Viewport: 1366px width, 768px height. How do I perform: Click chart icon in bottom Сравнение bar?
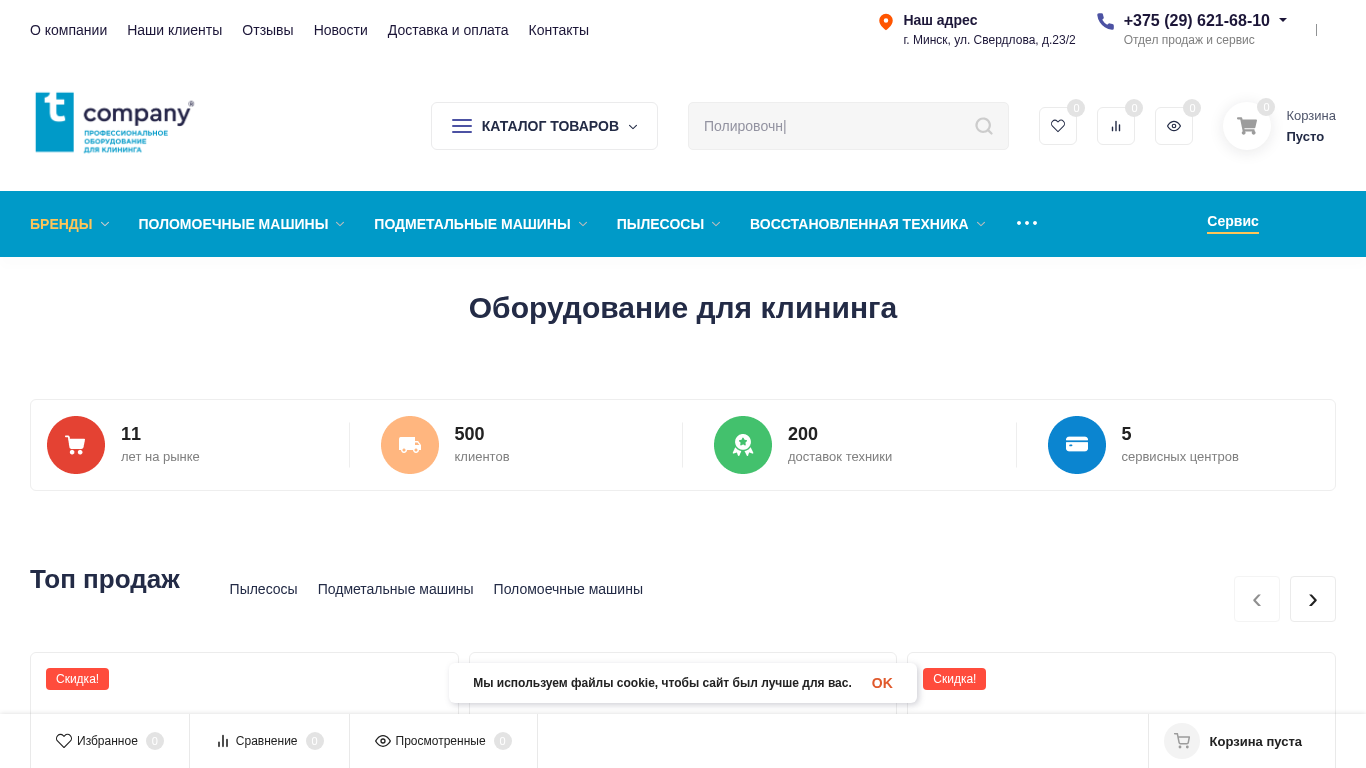tap(223, 741)
